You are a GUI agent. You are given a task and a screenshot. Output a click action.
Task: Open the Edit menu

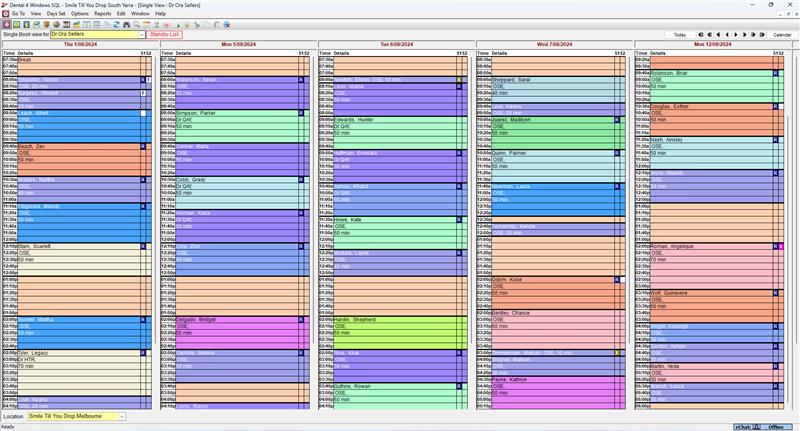(x=121, y=14)
